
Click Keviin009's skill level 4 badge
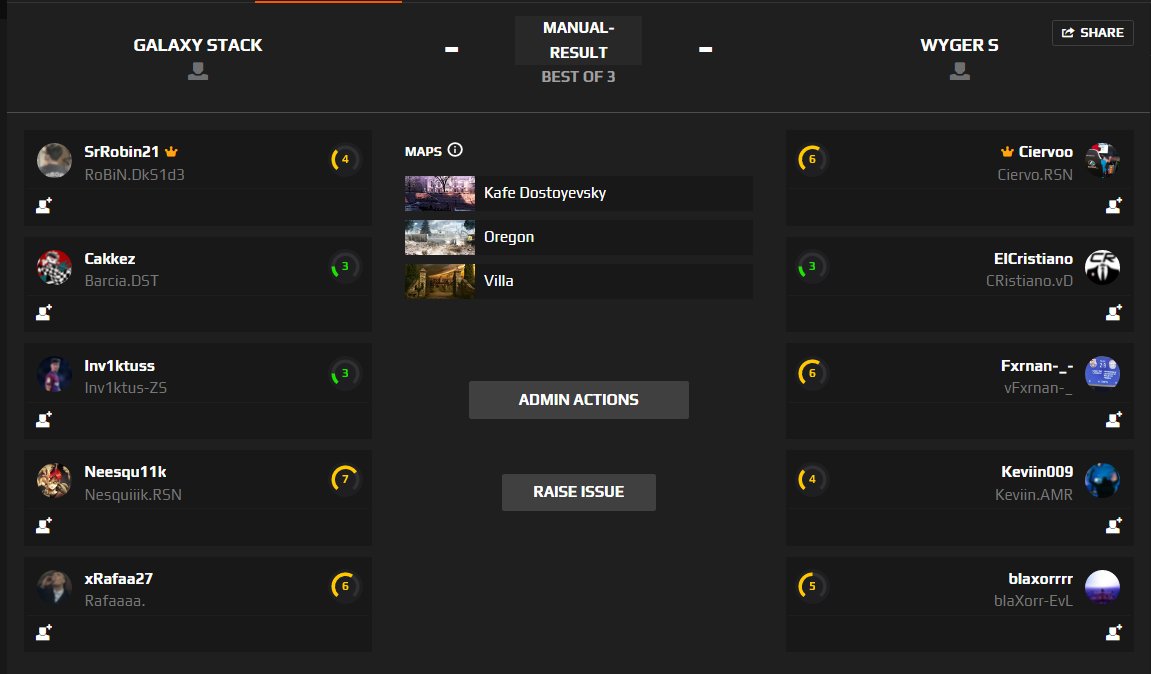[812, 479]
